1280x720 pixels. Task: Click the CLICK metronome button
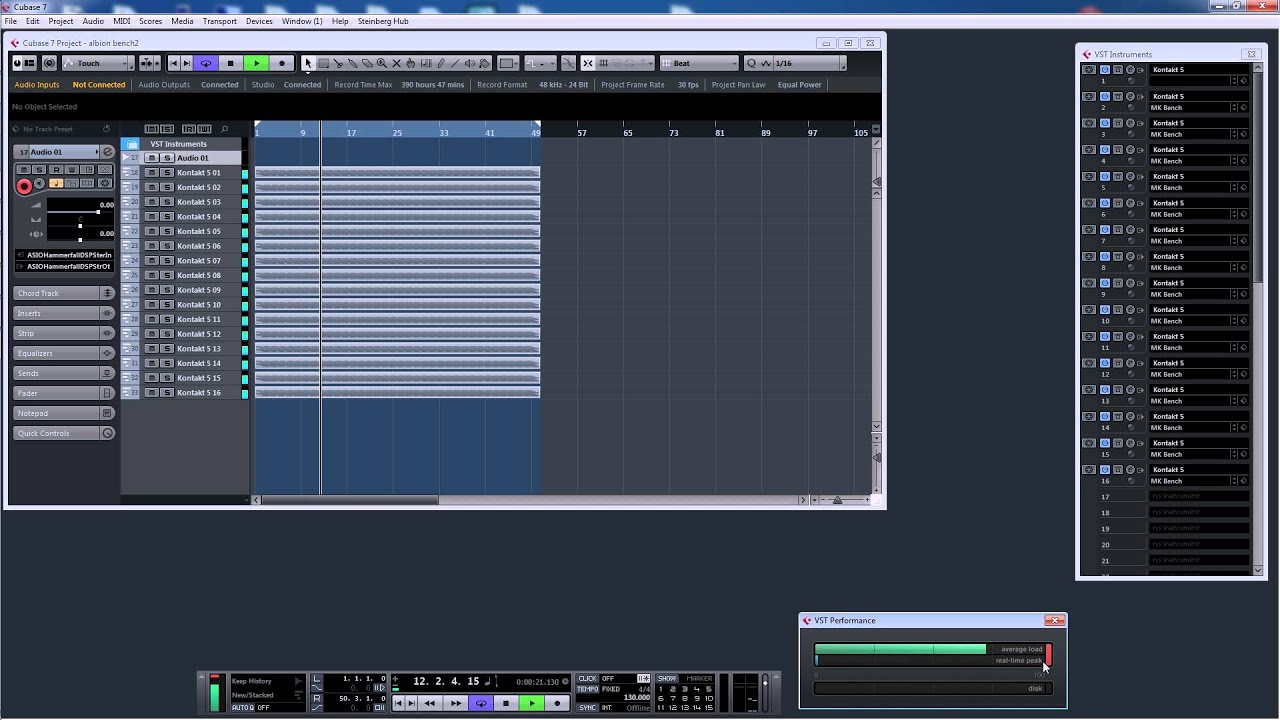587,679
